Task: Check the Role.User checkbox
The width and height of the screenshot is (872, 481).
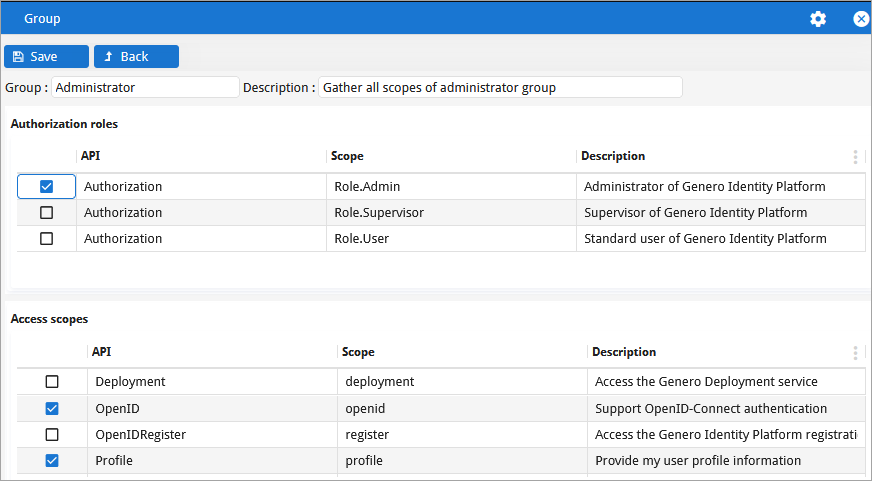Action: (47, 239)
